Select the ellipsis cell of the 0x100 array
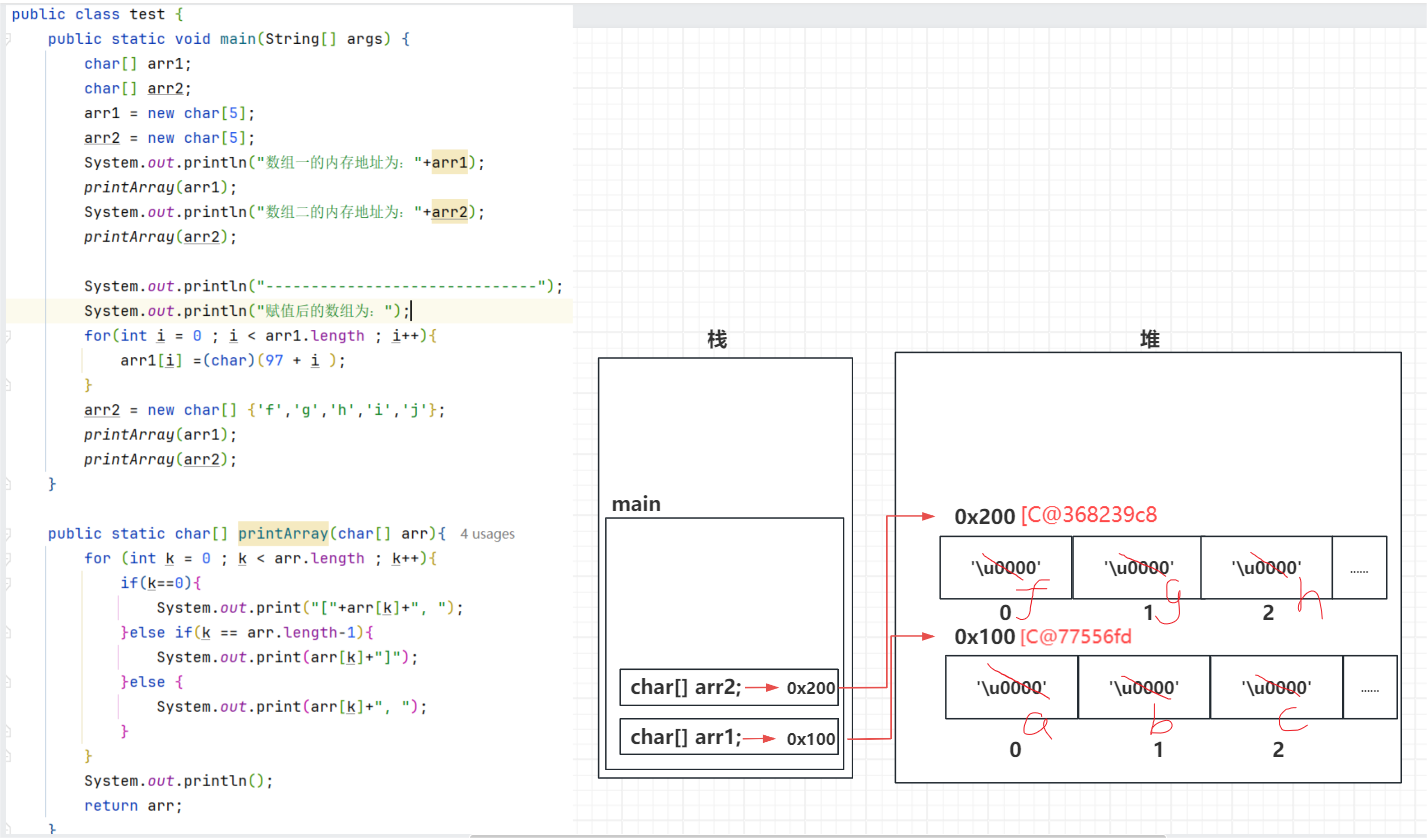 tap(1370, 687)
